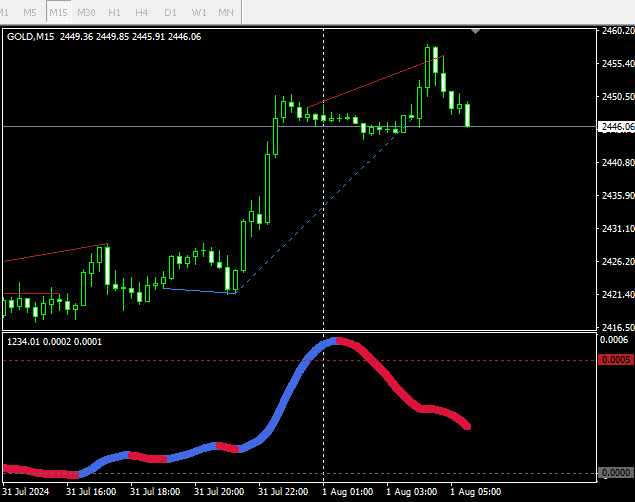The image size is (635, 502).
Task: Set the chart to monthly MN
Action: coord(227,12)
